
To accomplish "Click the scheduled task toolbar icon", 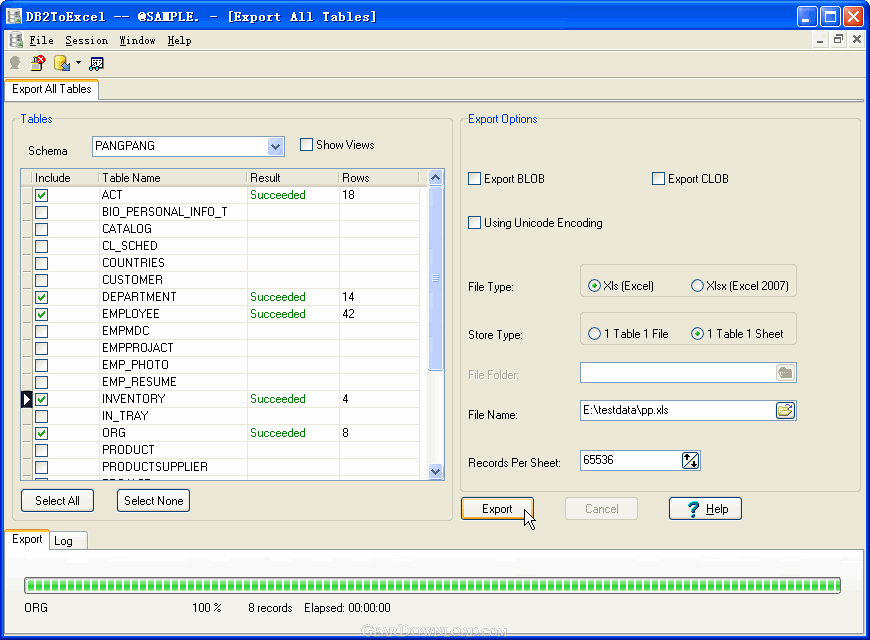I will coord(96,64).
